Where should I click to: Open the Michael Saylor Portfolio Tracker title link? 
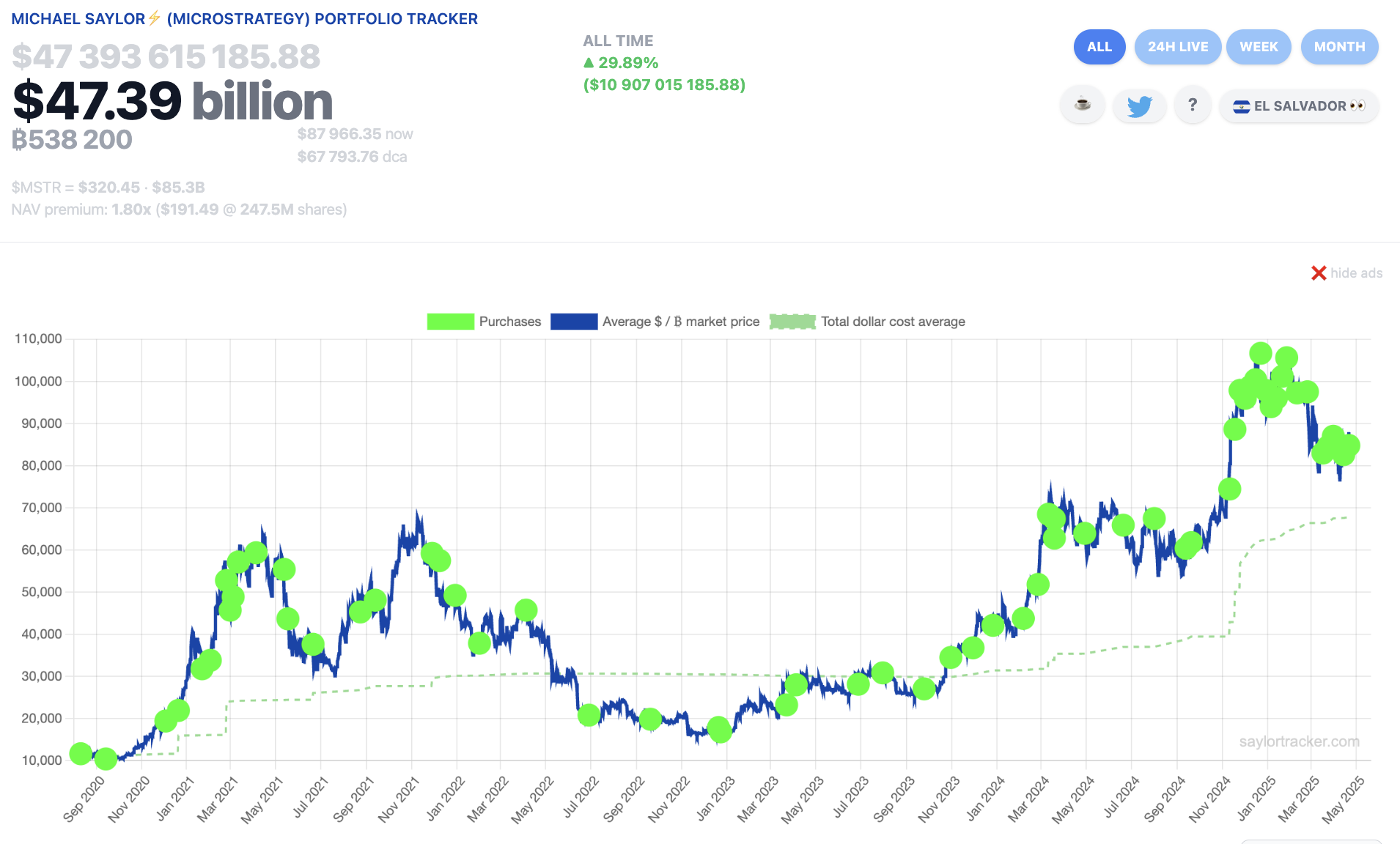click(x=244, y=19)
